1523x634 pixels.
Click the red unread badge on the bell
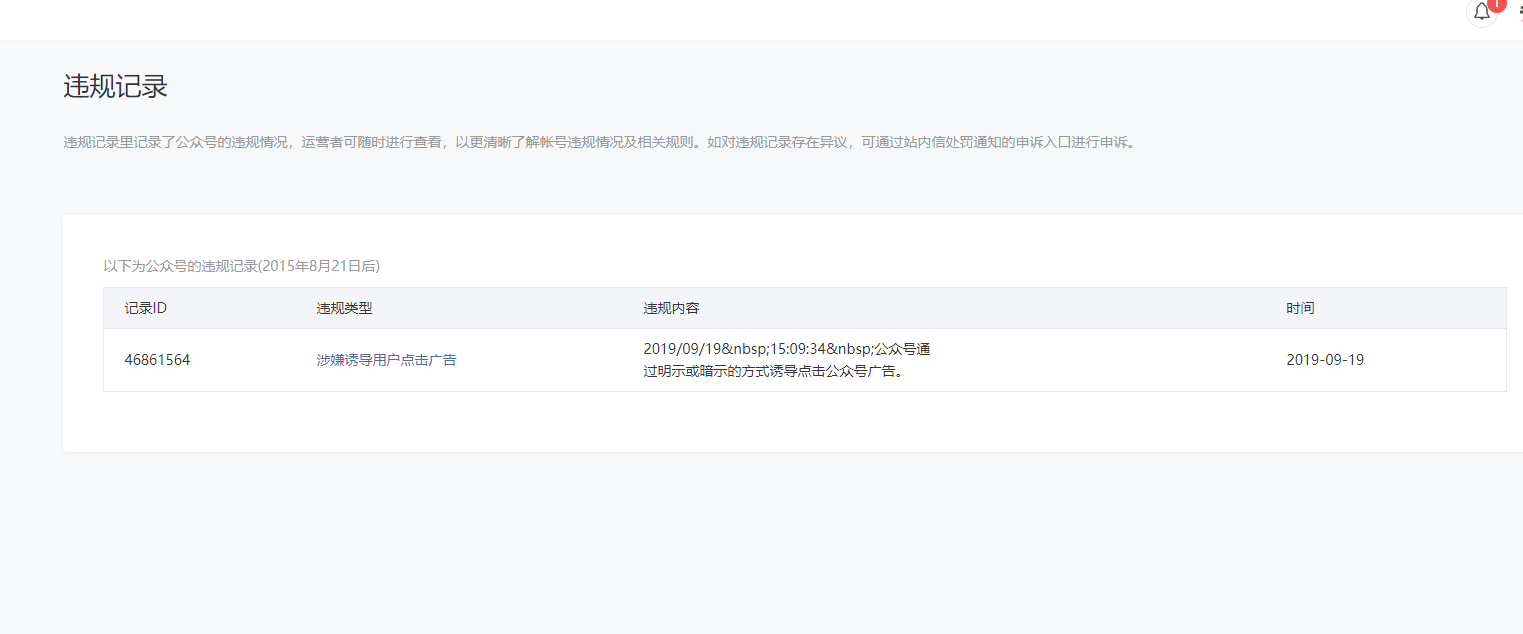coord(1496,5)
